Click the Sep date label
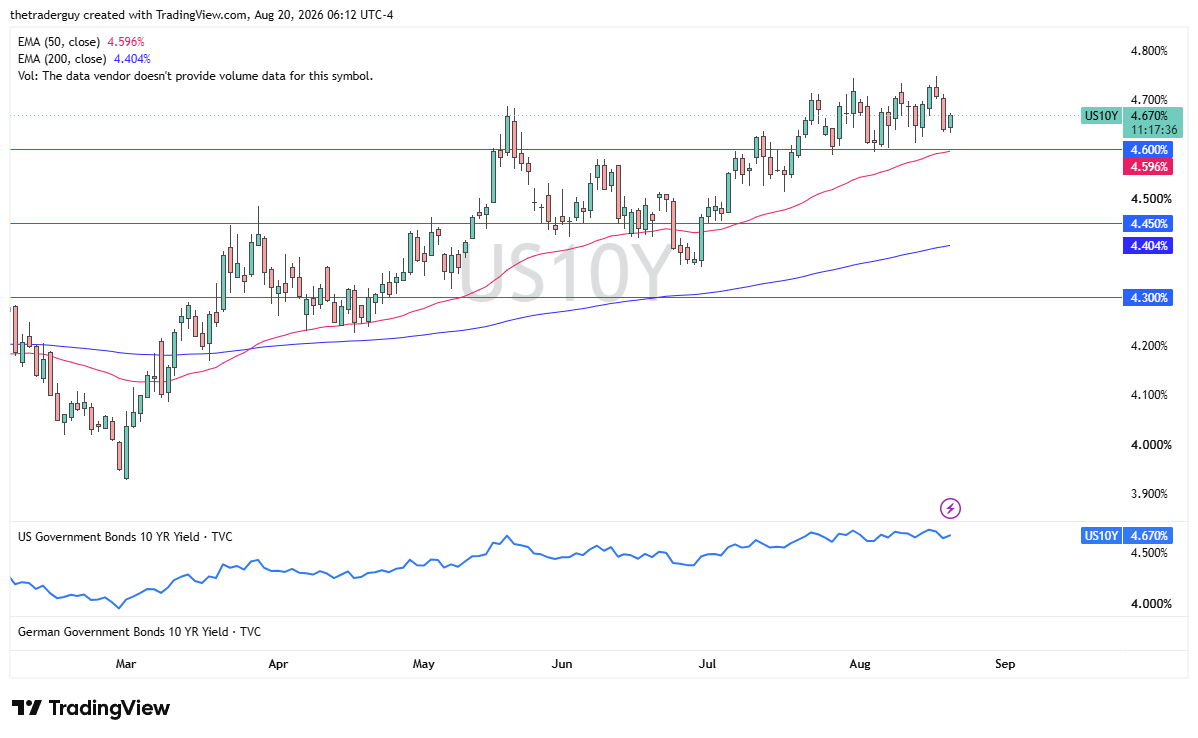This screenshot has height=738, width=1198. click(x=1005, y=664)
